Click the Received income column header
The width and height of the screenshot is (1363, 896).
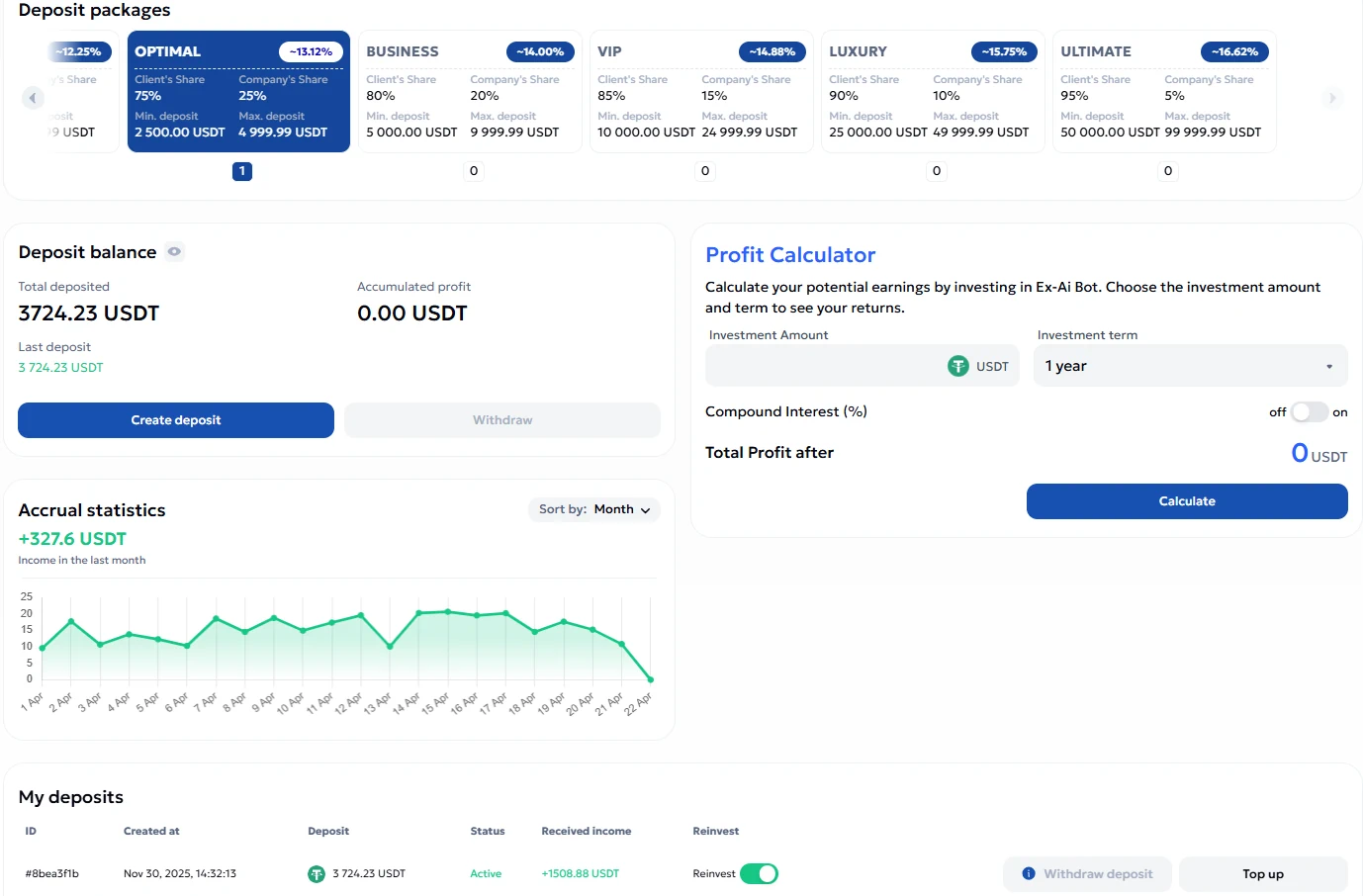point(587,832)
